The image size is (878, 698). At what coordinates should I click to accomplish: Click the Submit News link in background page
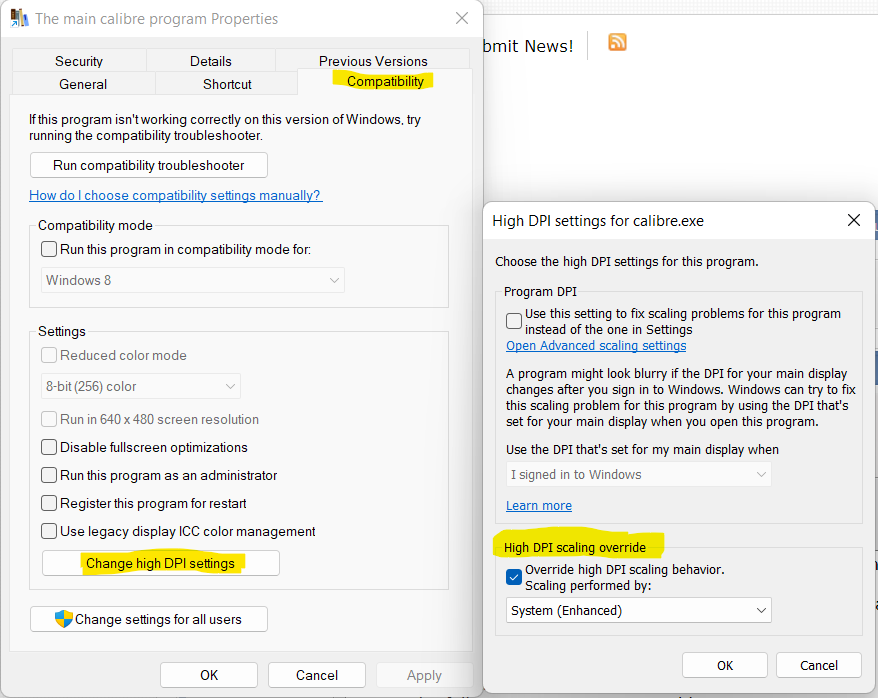[528, 46]
